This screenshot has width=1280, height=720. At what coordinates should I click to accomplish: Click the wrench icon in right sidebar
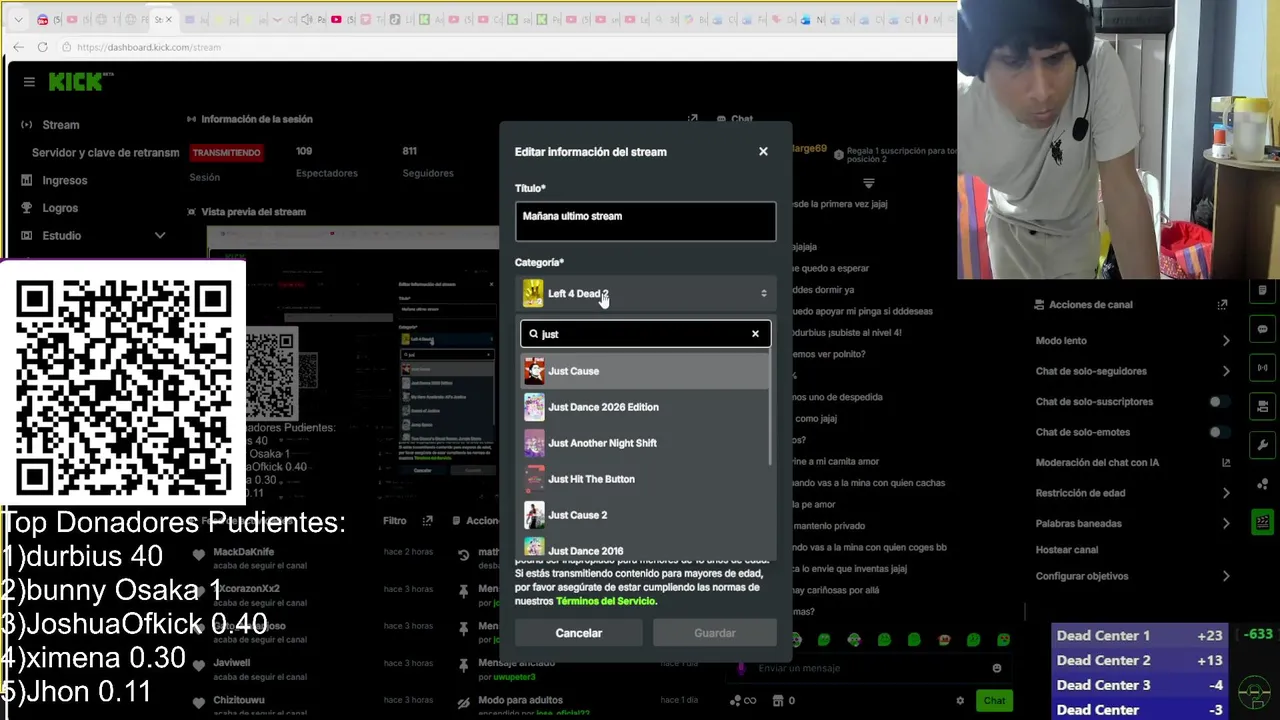pos(1262,445)
